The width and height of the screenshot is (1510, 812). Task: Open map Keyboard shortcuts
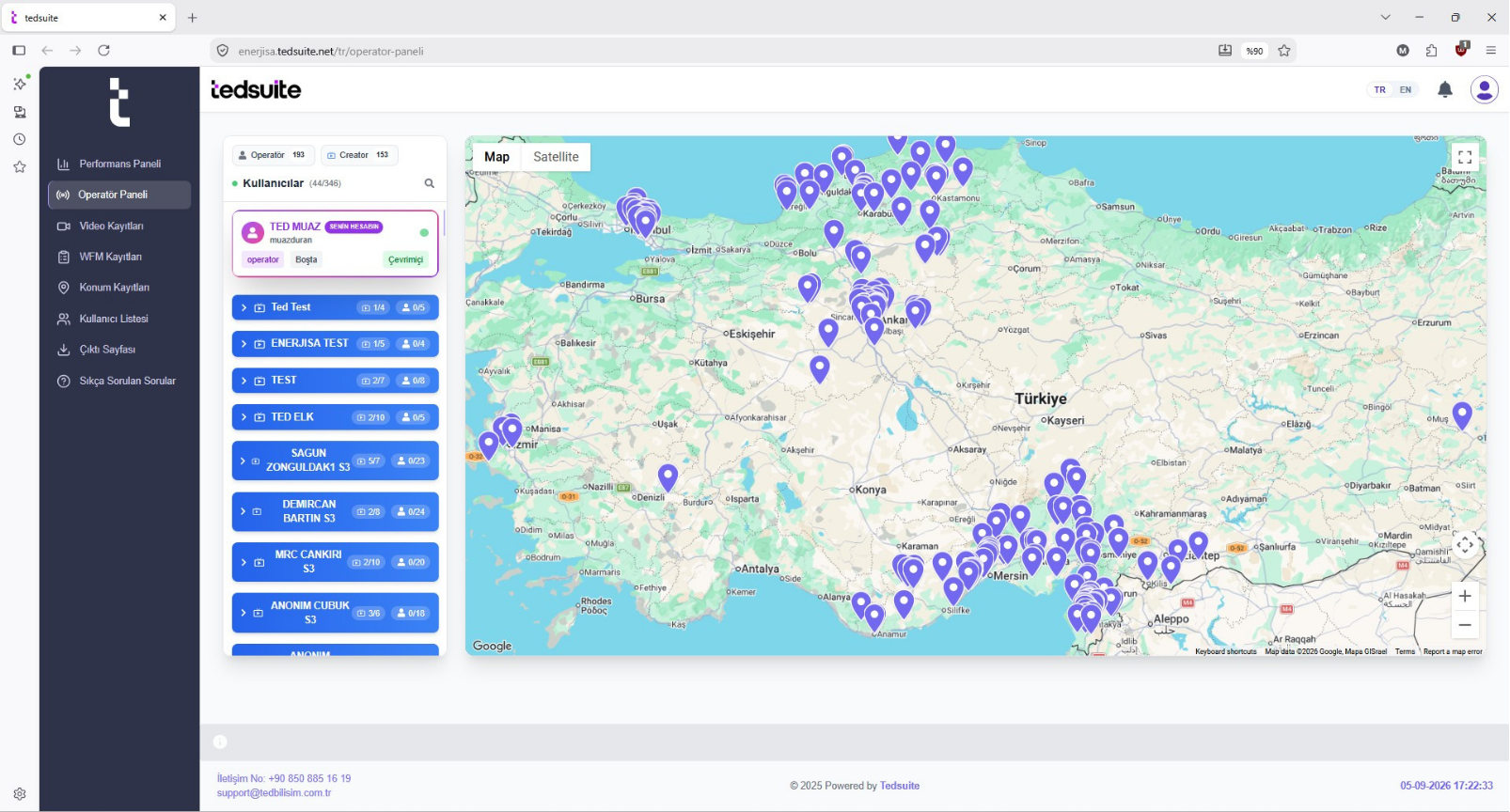pyautogui.click(x=1225, y=651)
